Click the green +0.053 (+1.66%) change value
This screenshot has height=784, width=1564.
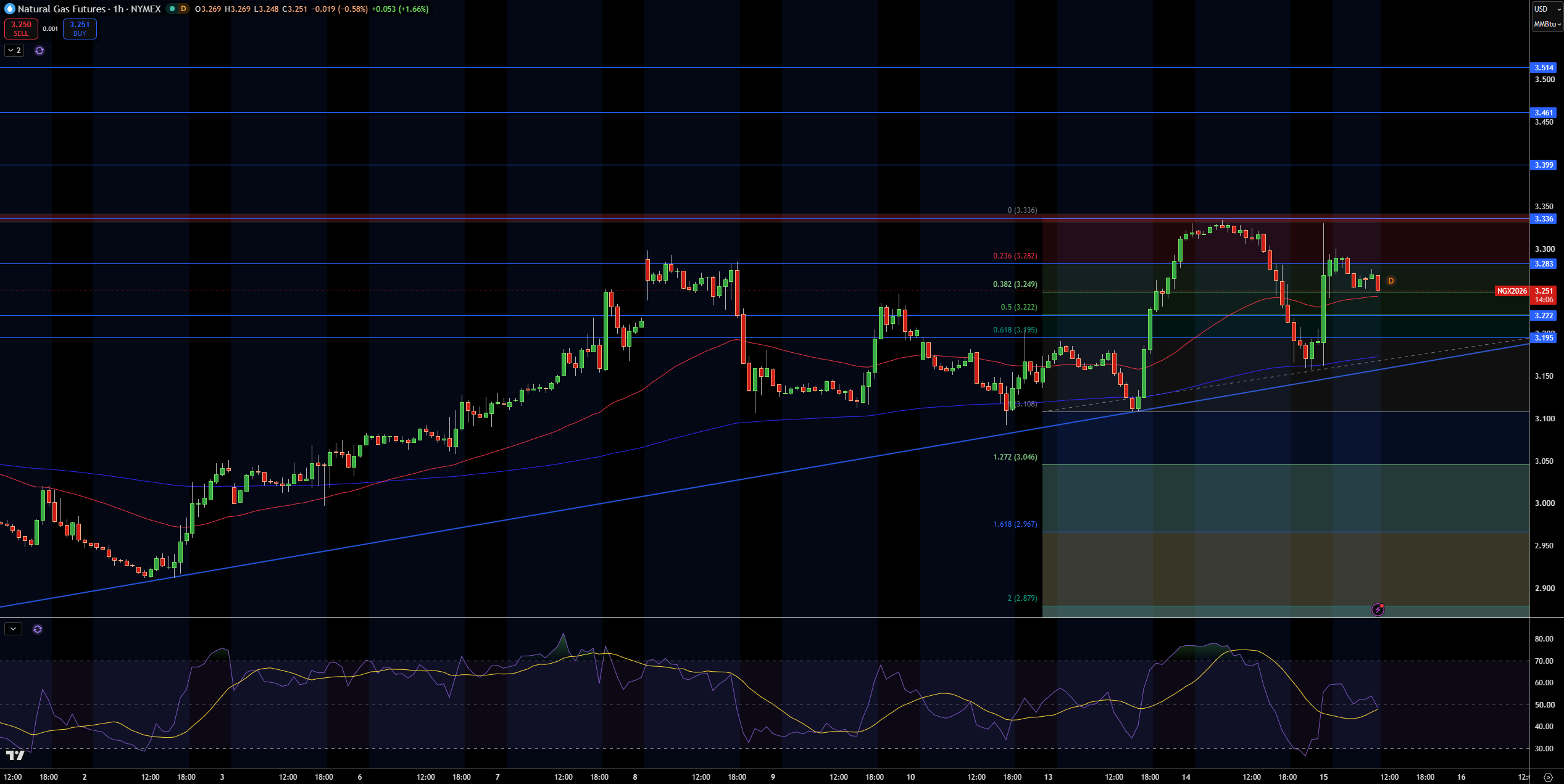pos(400,9)
